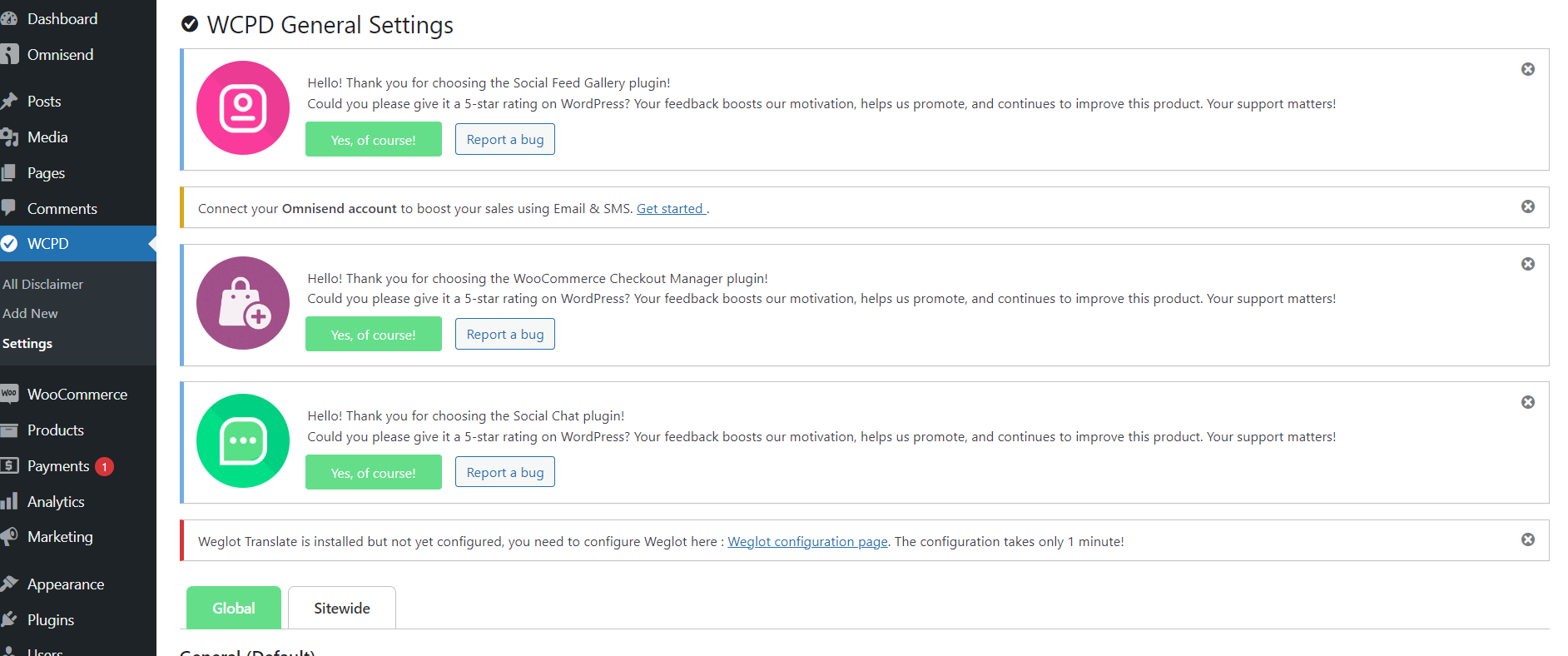Follow the Omnisend 'Get started' link
Image resolution: width=1568 pixels, height=656 pixels.
click(671, 208)
